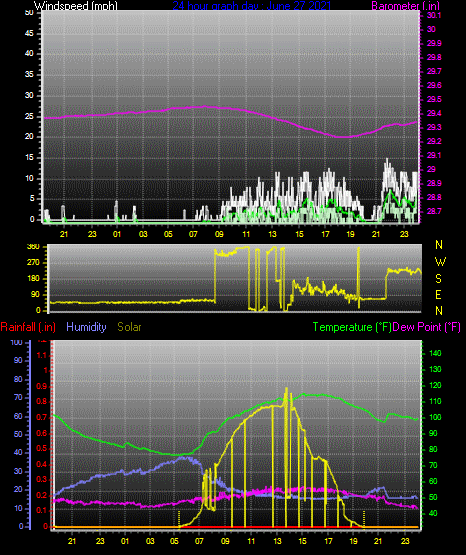Click the 360 wind direction axis value
Image resolution: width=466 pixels, height=555 pixels.
click(33, 247)
